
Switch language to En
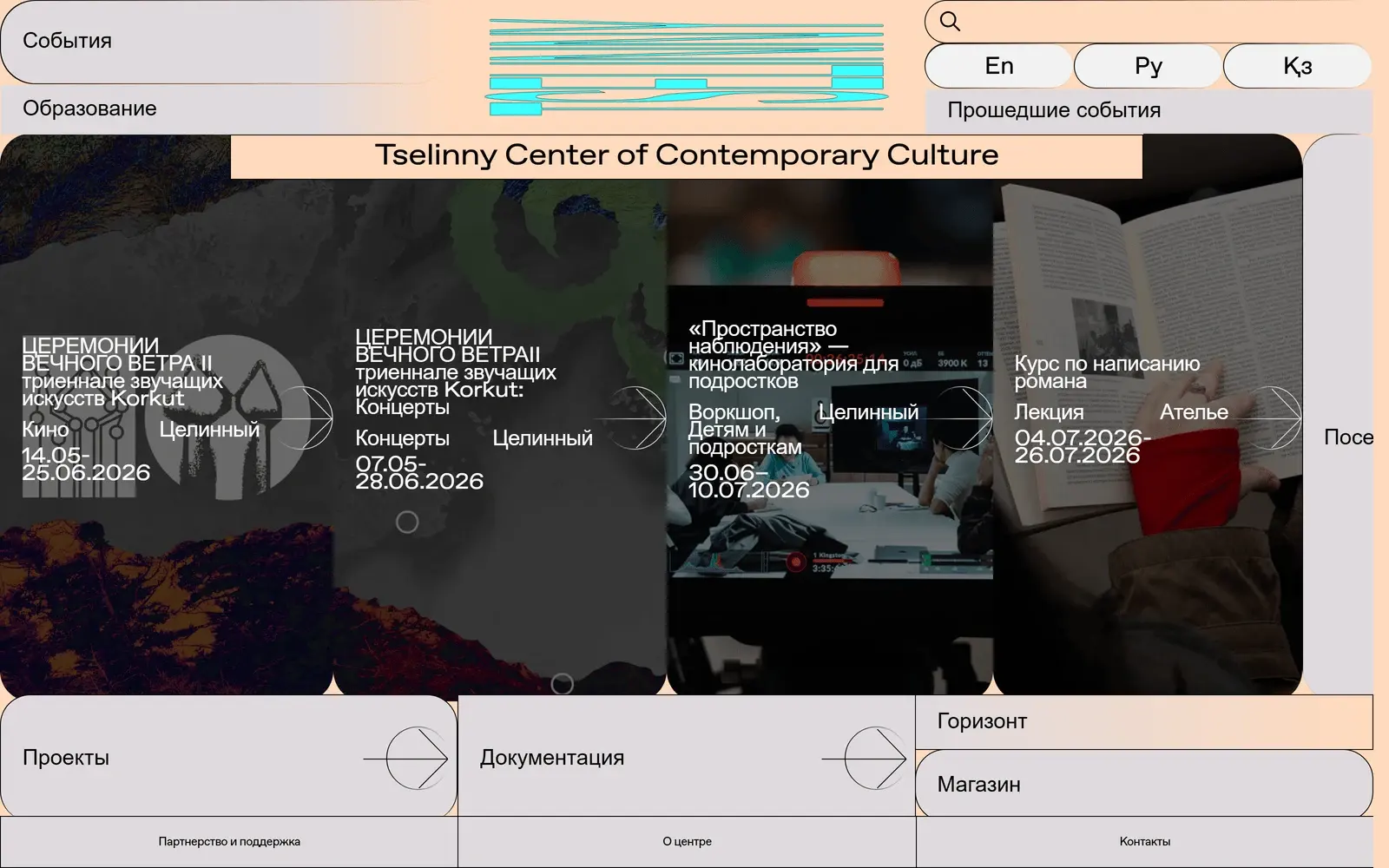(998, 66)
